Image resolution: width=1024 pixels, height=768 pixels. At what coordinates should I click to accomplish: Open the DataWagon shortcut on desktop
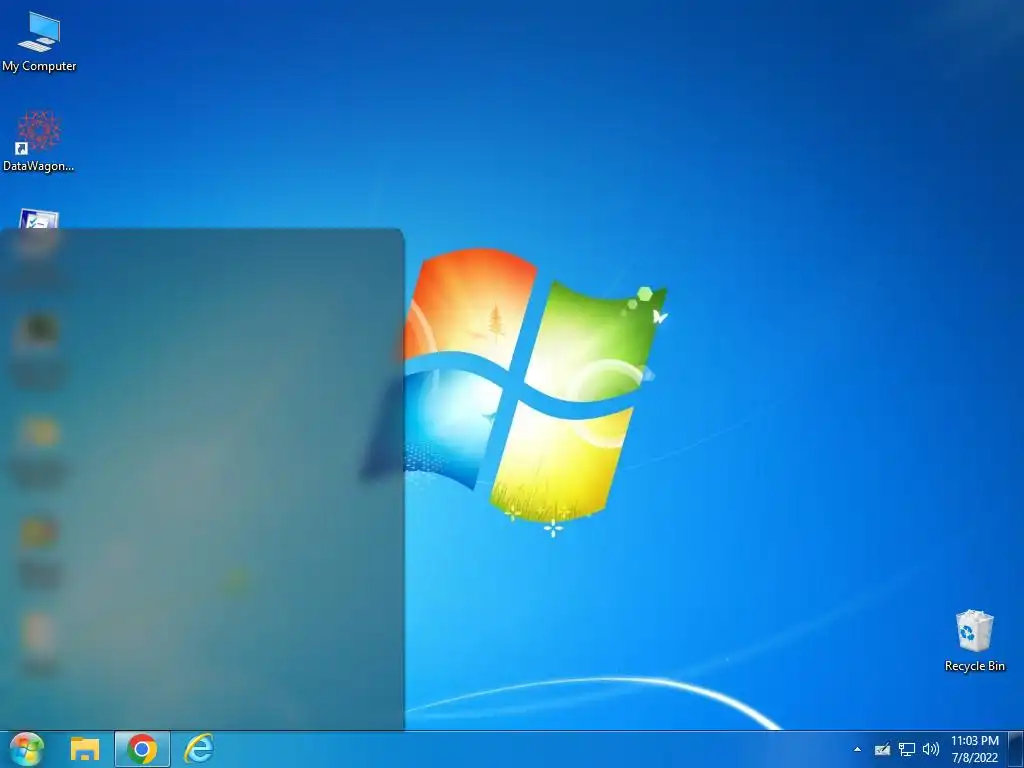point(39,140)
